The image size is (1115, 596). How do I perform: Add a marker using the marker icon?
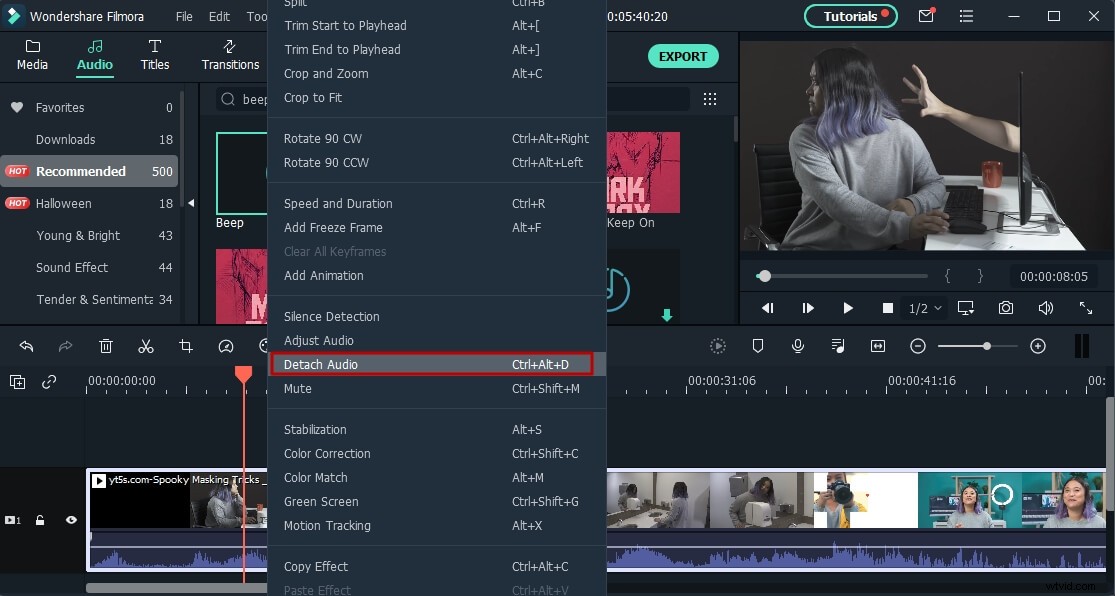click(x=758, y=346)
